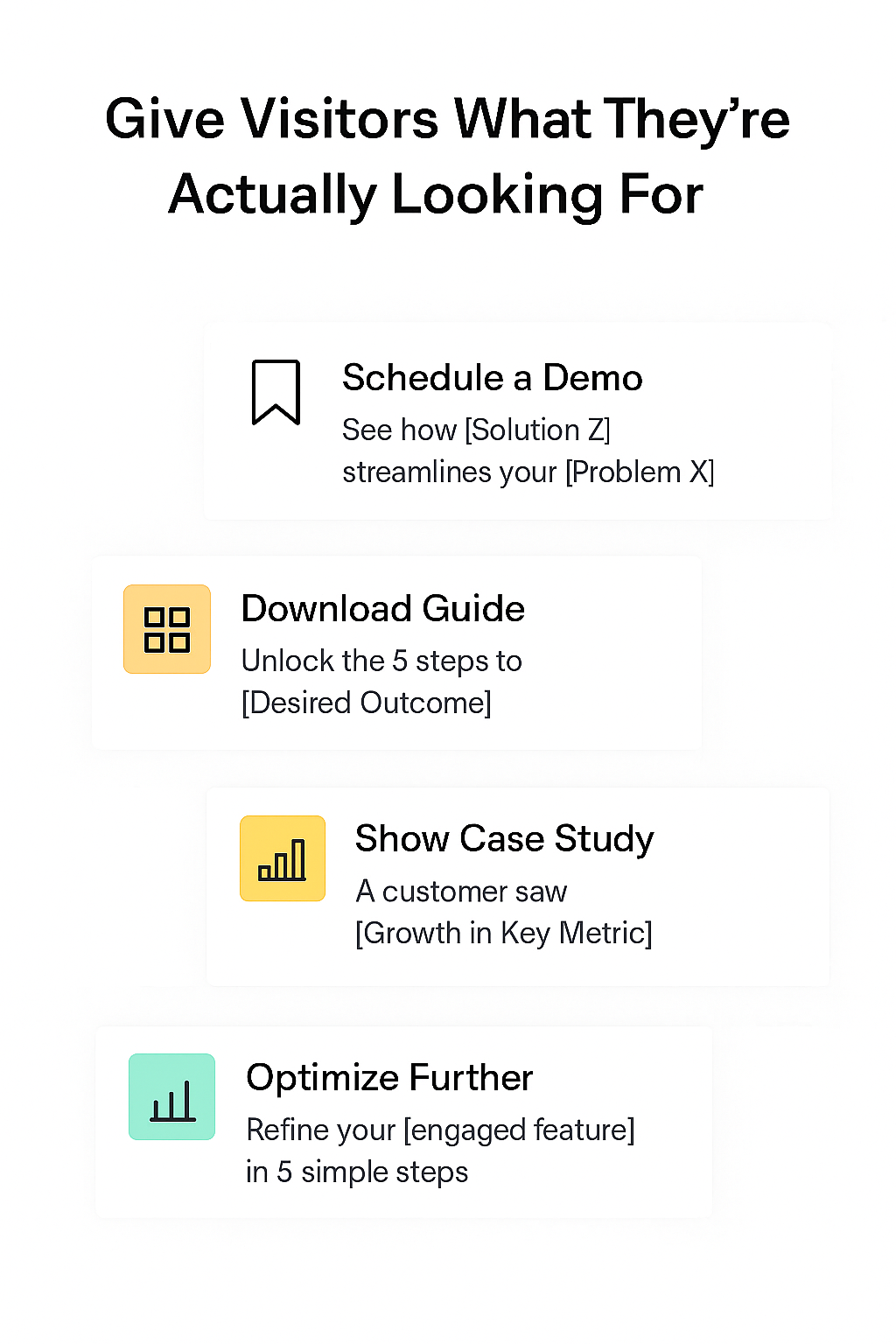The width and height of the screenshot is (896, 1344).
Task: Select the yellow bar chart Case Study icon
Action: (283, 858)
